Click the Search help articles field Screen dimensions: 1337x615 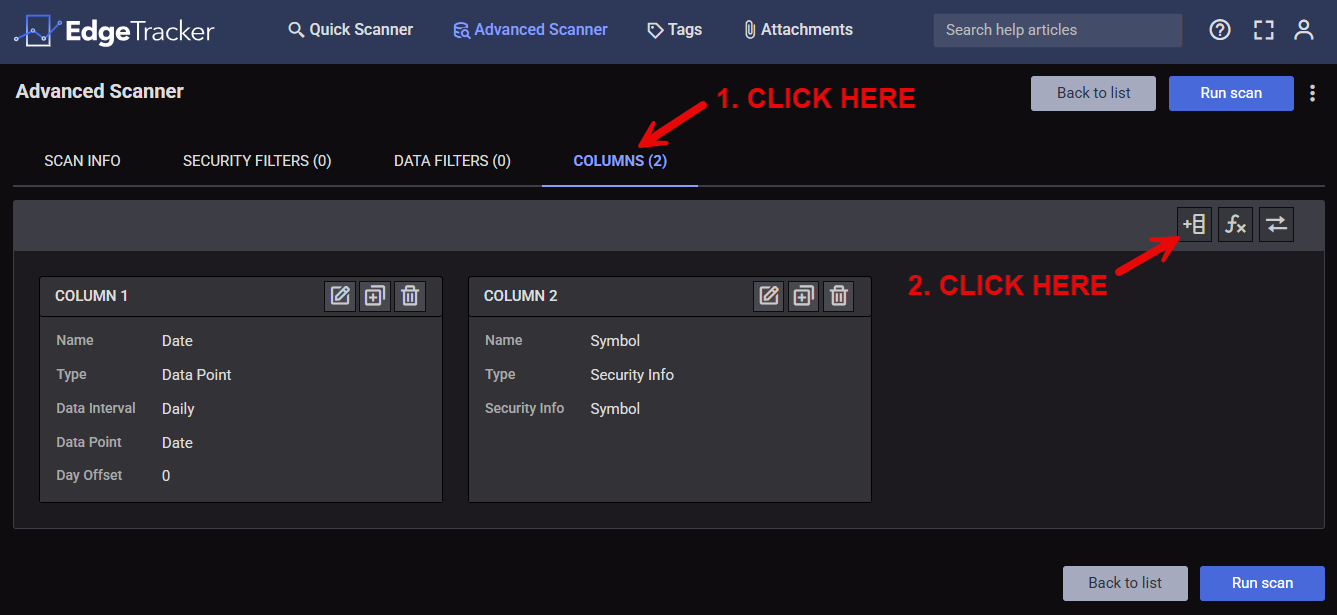1057,30
